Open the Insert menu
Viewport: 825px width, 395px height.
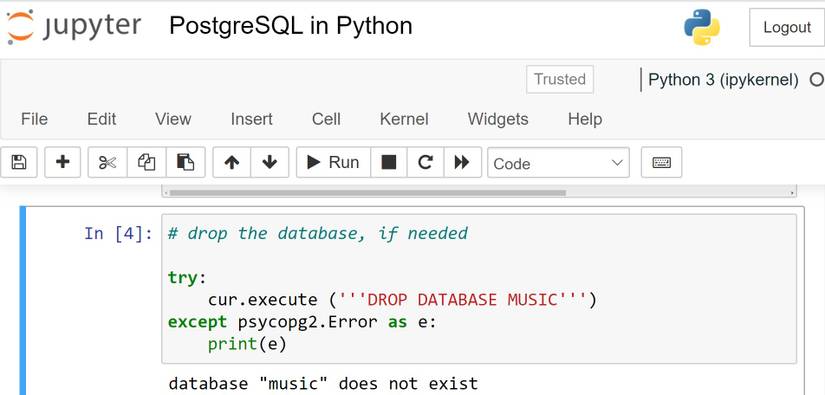point(251,119)
